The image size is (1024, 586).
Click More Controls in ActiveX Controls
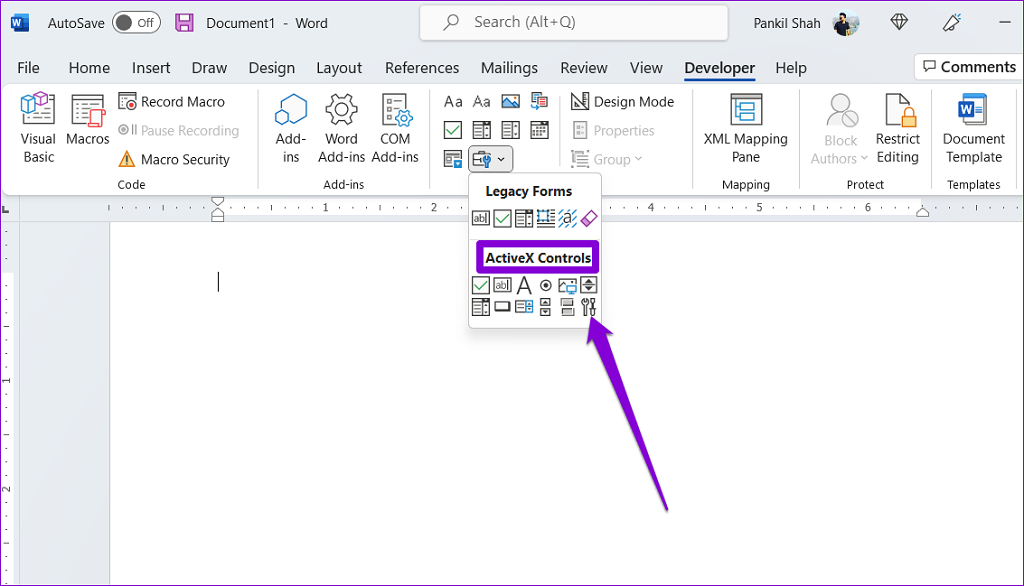[588, 307]
